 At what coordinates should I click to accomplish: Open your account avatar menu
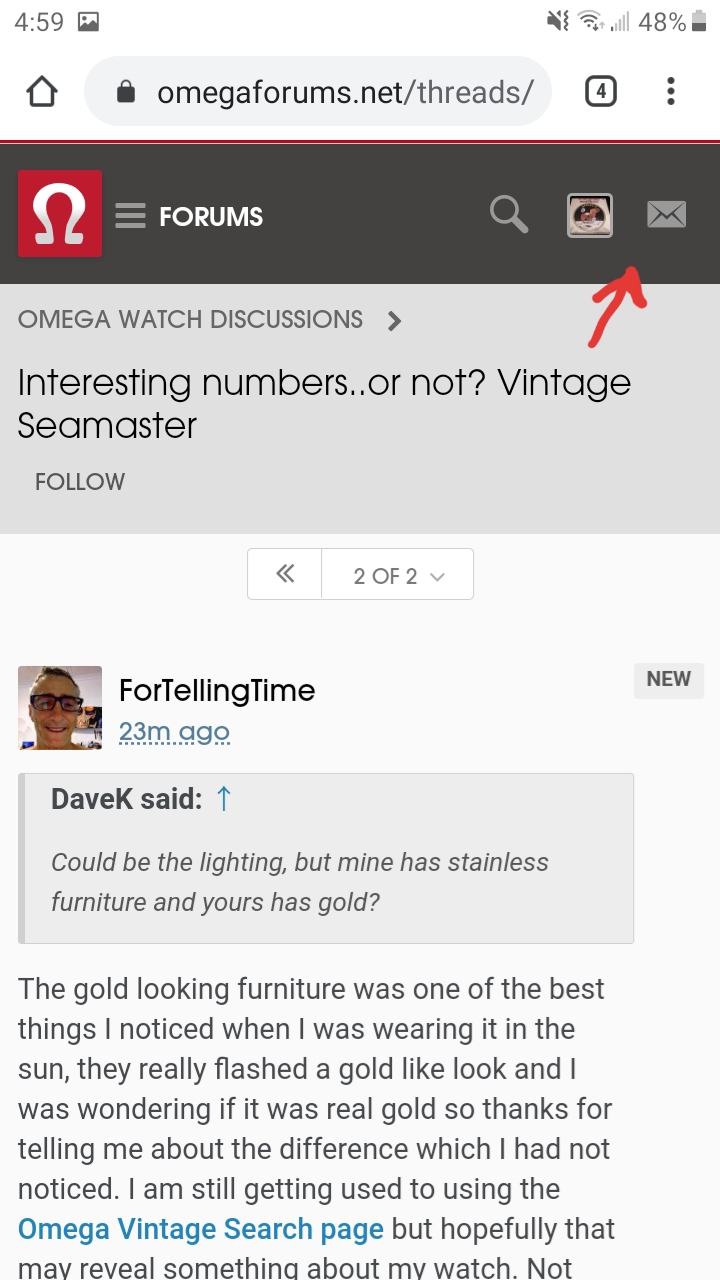tap(590, 215)
